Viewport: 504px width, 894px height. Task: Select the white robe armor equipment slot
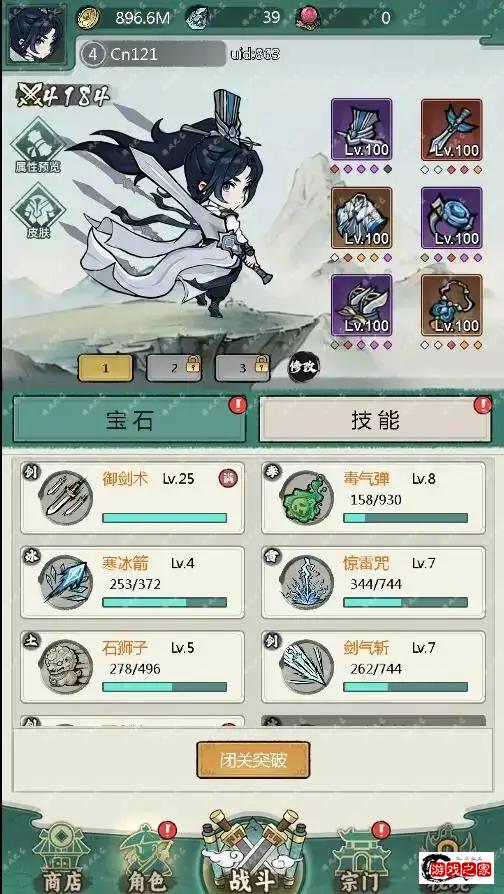tap(361, 217)
